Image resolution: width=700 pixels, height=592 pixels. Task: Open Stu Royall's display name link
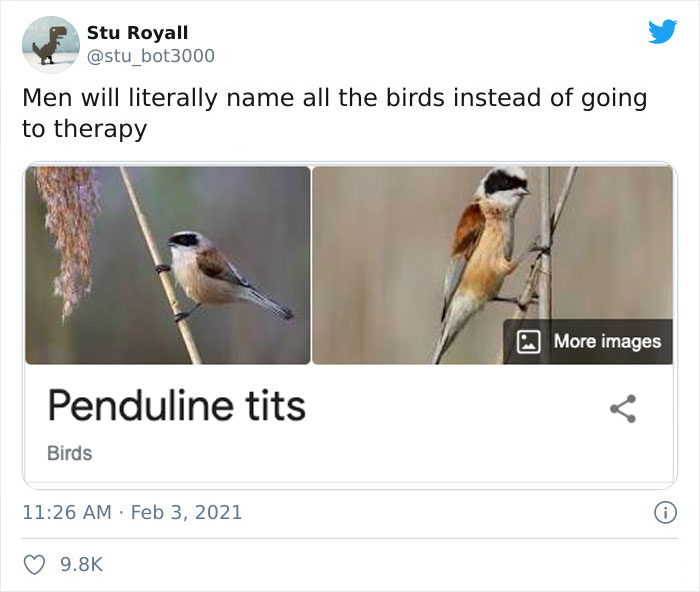coord(137,33)
